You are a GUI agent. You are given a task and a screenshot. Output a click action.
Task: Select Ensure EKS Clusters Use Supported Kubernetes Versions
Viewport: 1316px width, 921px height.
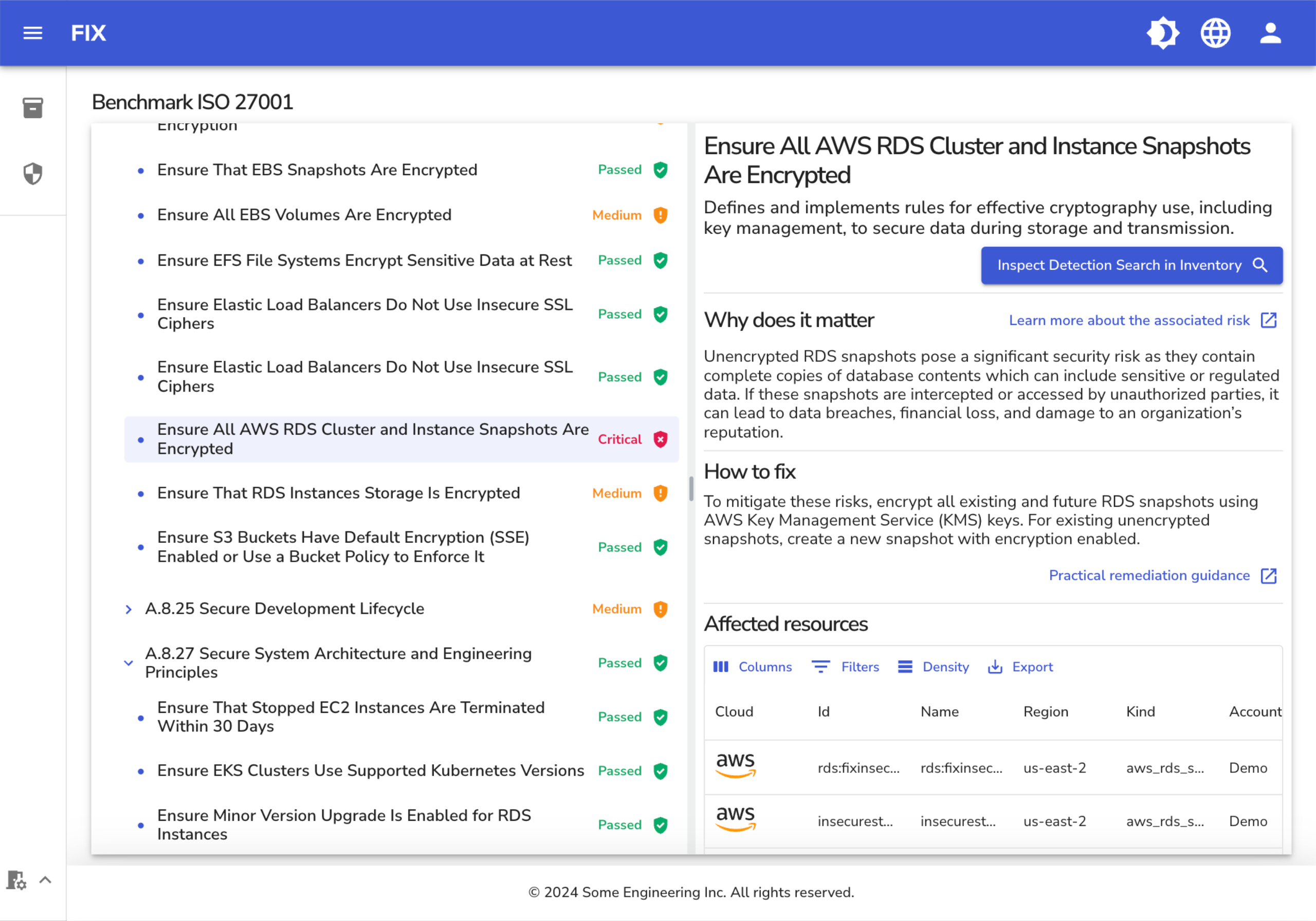pyautogui.click(x=401, y=771)
